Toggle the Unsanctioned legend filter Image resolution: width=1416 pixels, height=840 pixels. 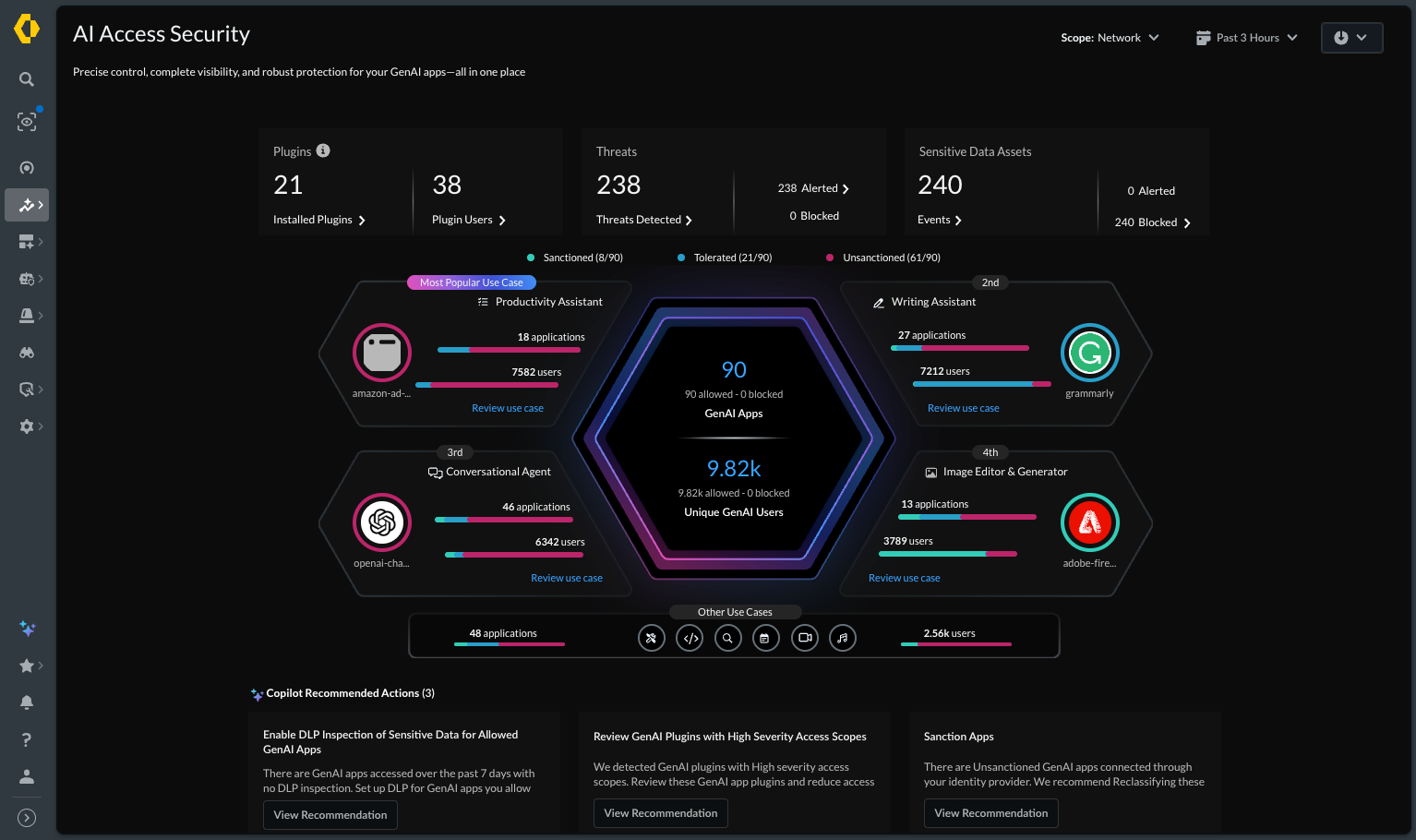pyautogui.click(x=883, y=258)
